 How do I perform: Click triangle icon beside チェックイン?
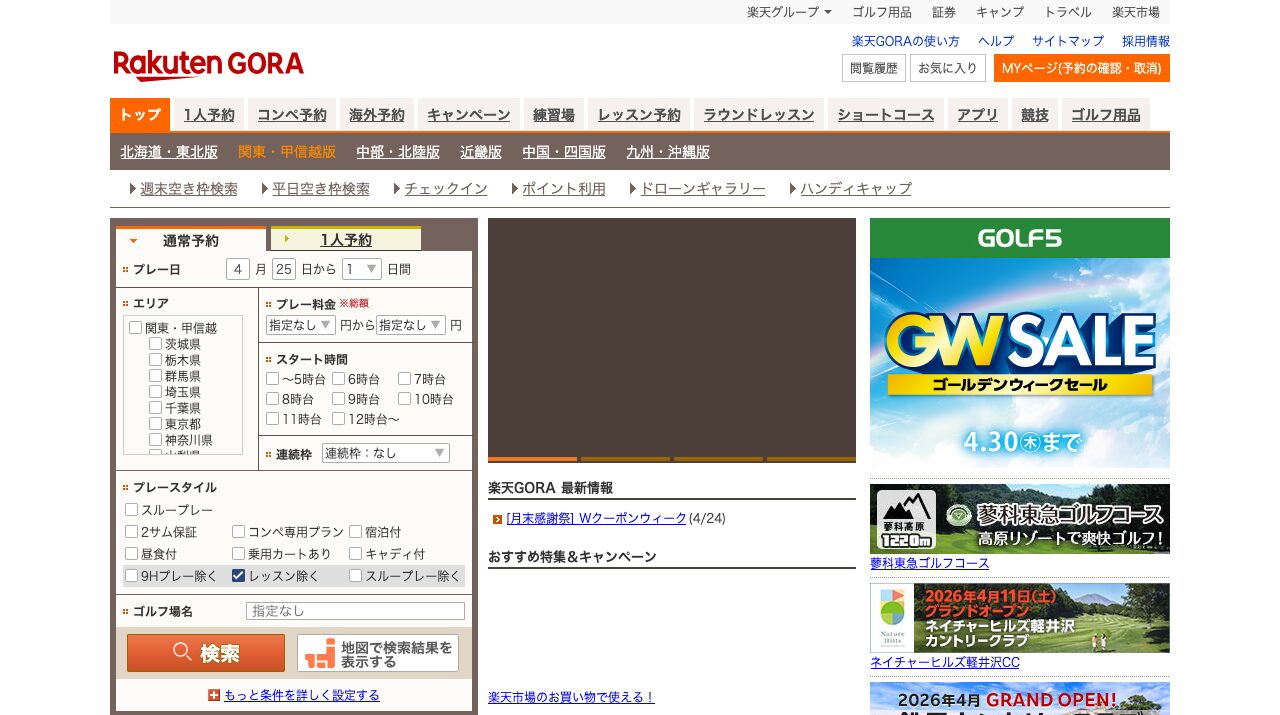pyautogui.click(x=397, y=188)
